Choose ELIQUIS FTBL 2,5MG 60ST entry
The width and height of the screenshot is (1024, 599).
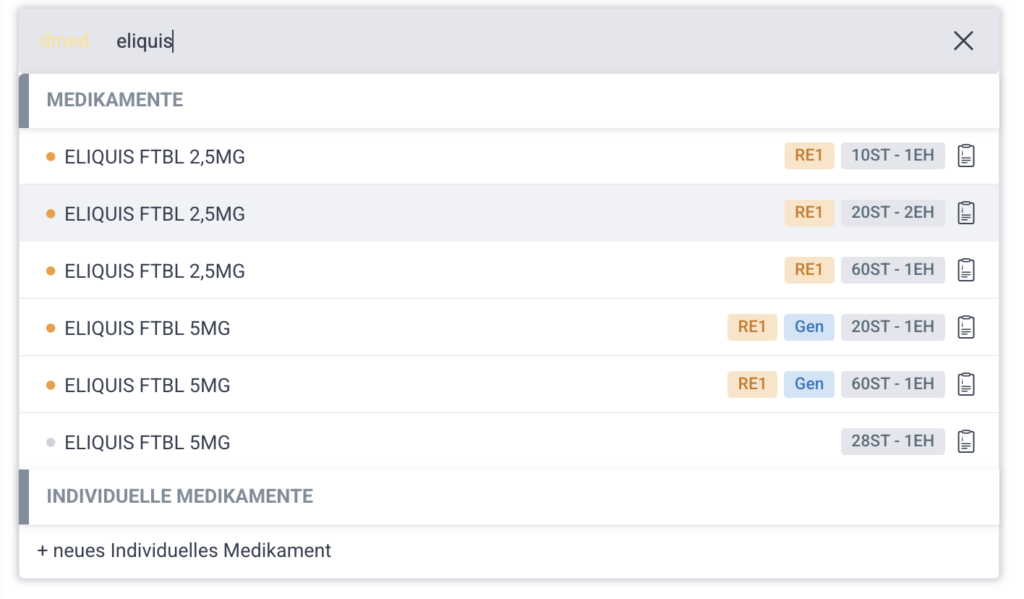(155, 271)
